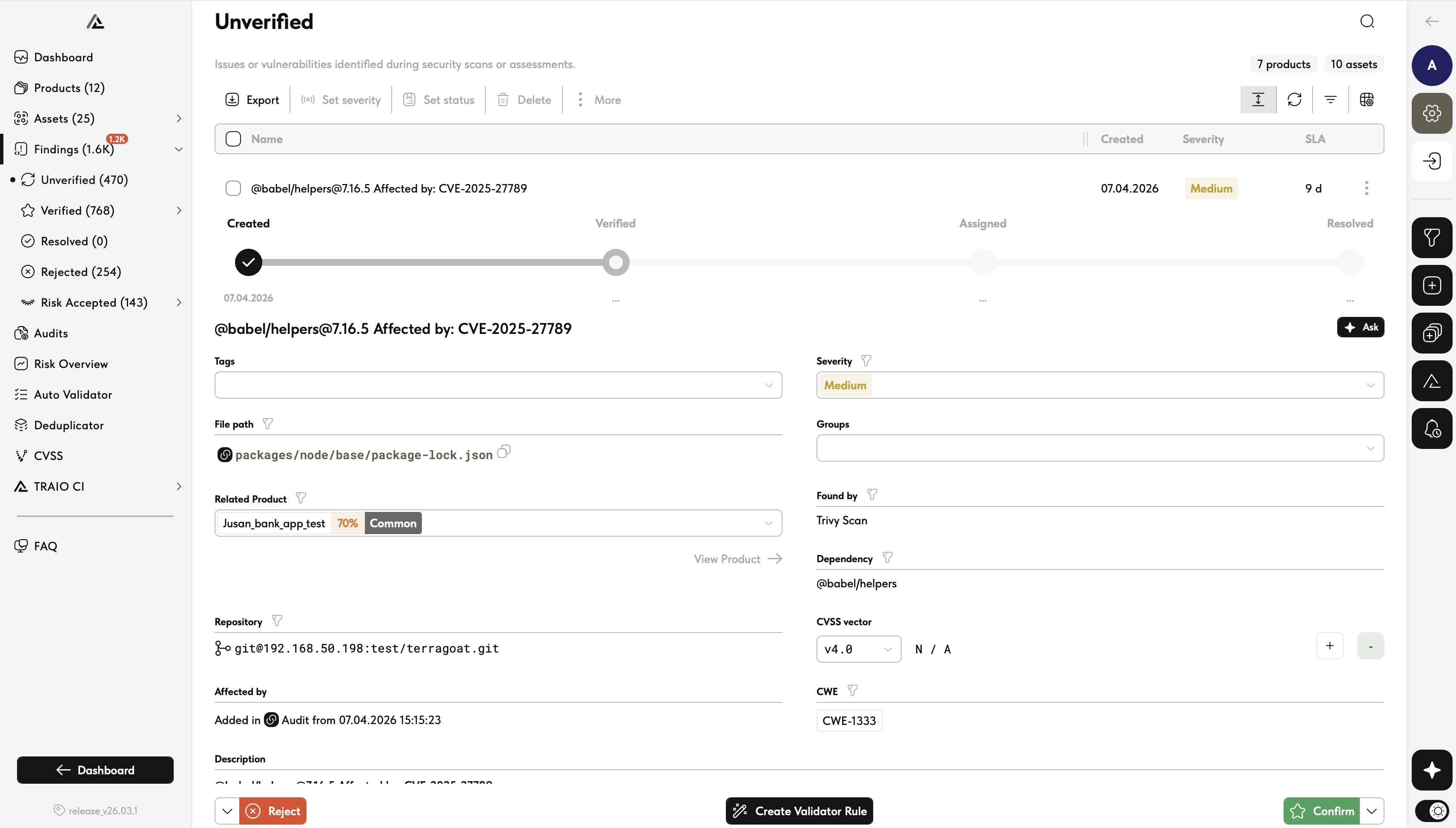Go to Rejected (254) findings
The width and height of the screenshot is (1456, 828).
tap(81, 272)
